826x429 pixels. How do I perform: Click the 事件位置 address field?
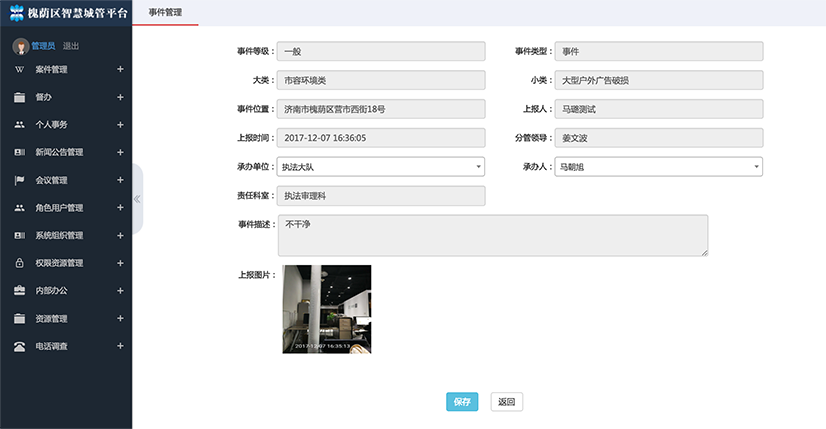381,109
